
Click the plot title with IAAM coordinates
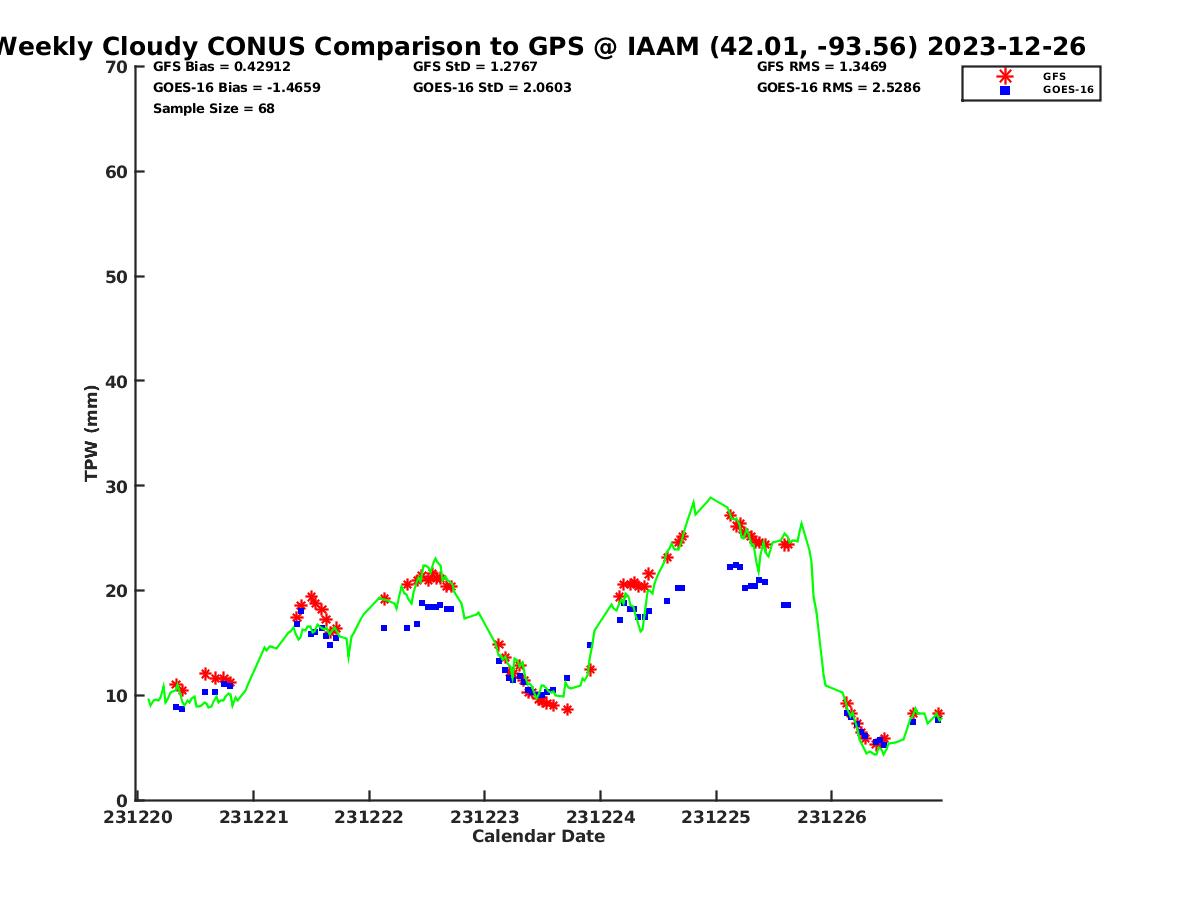pyautogui.click(x=540, y=46)
